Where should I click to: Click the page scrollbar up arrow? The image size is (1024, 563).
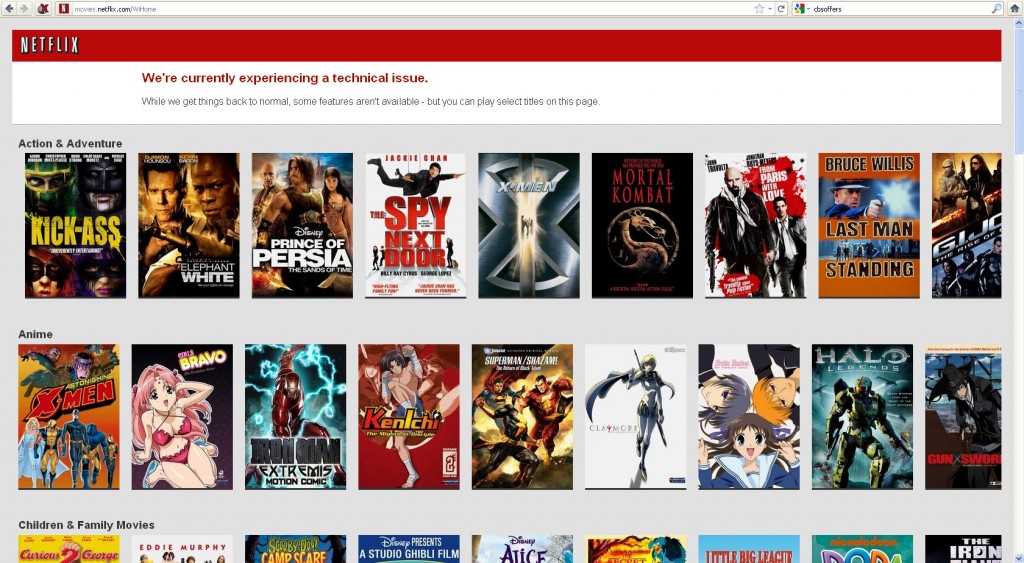click(1018, 24)
